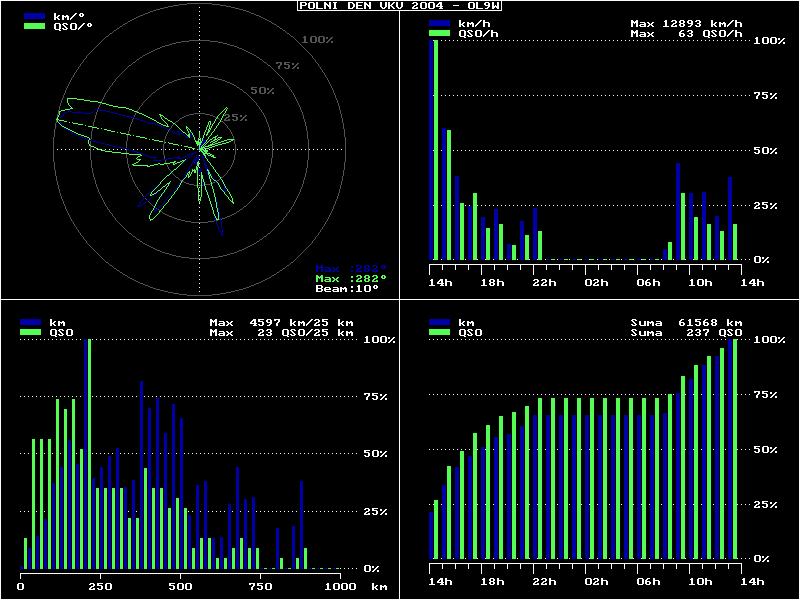Click the tallest green bar in the QSO/h chart
The height and width of the screenshot is (600, 800).
coord(436,150)
